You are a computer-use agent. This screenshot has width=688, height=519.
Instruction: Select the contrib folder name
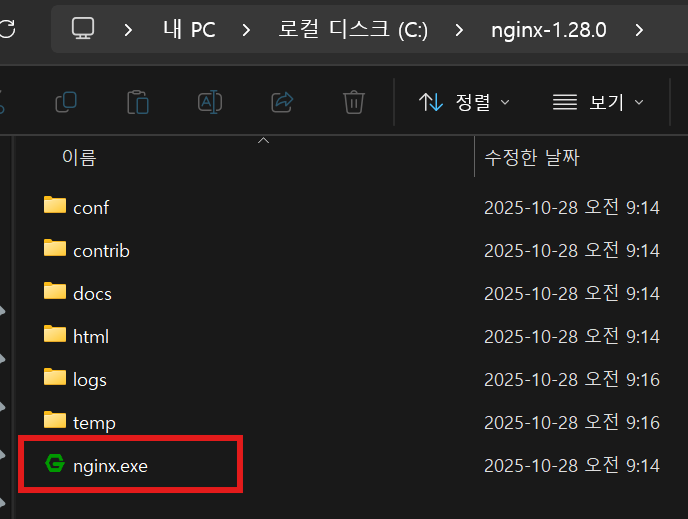101,251
